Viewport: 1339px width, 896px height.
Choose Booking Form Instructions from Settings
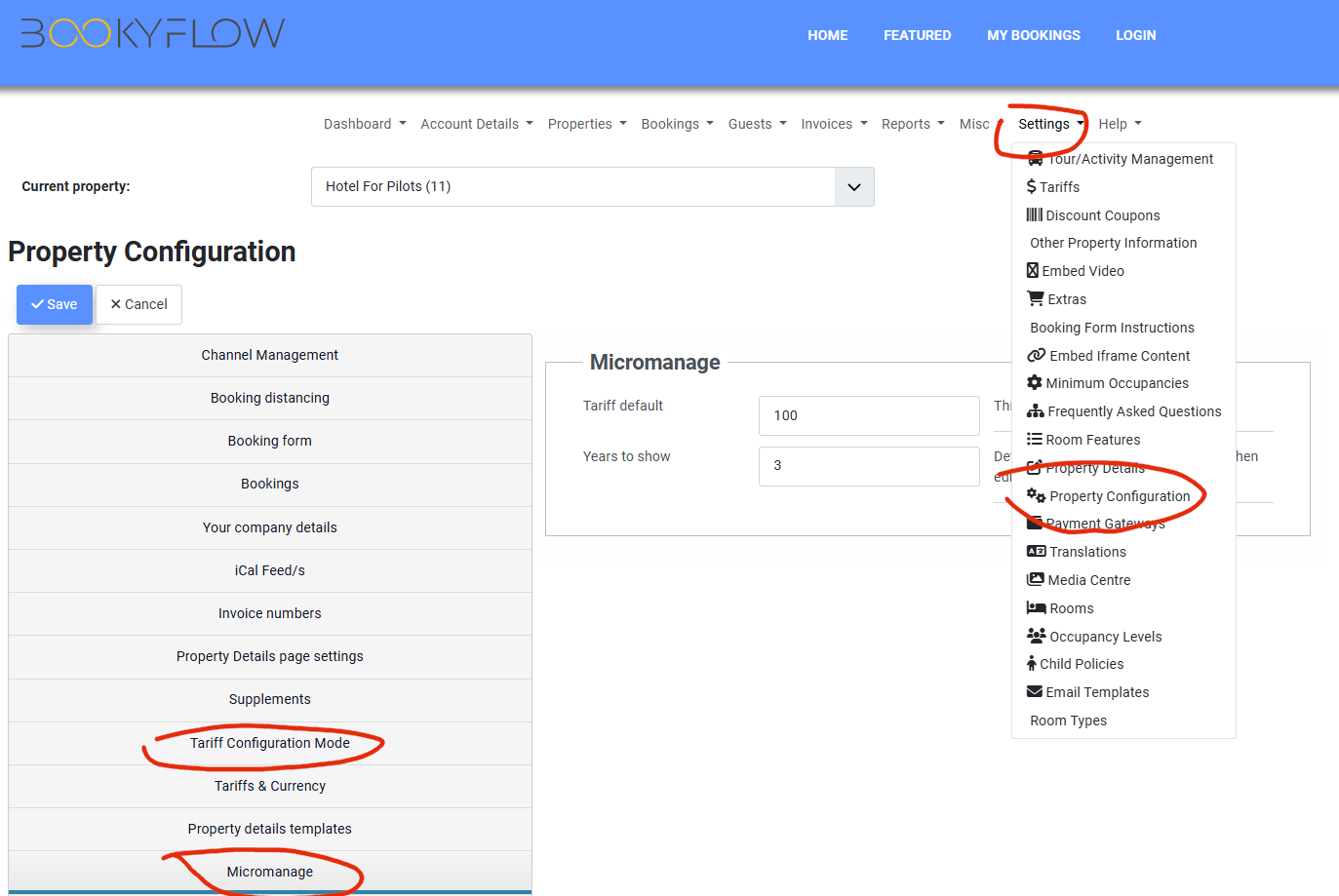(x=1112, y=328)
